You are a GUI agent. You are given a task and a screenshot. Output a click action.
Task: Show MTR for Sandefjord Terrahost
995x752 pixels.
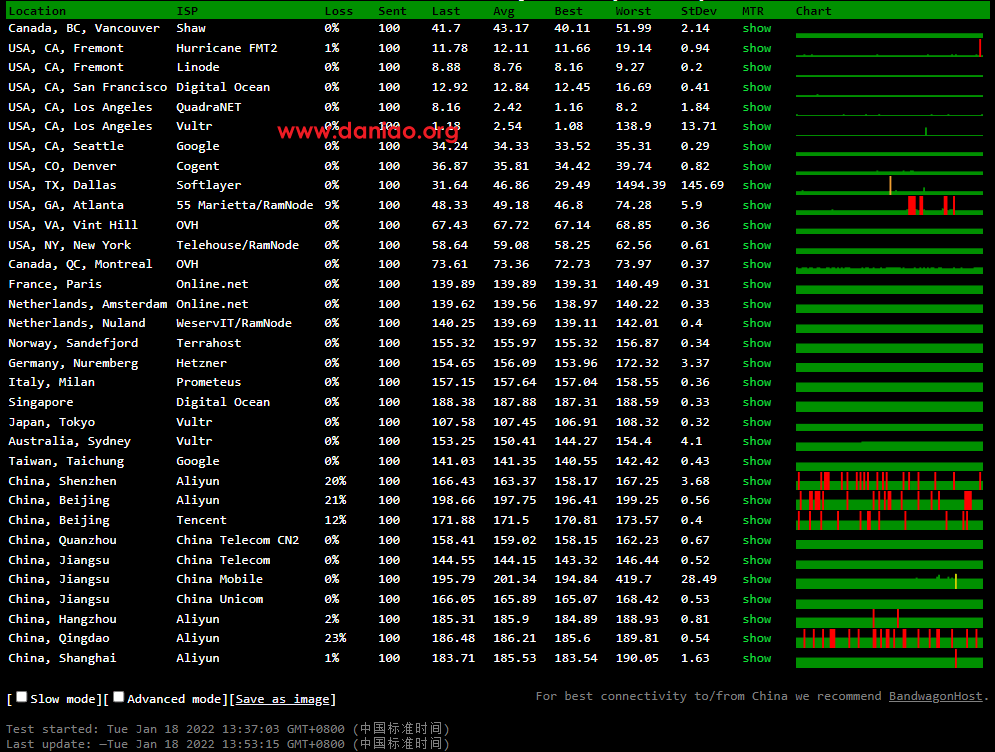click(x=757, y=343)
